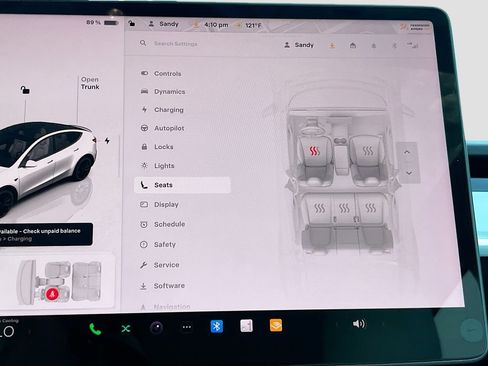The height and width of the screenshot is (366, 488).
Task: Open the Bluetooth app in dock
Action: [217, 326]
